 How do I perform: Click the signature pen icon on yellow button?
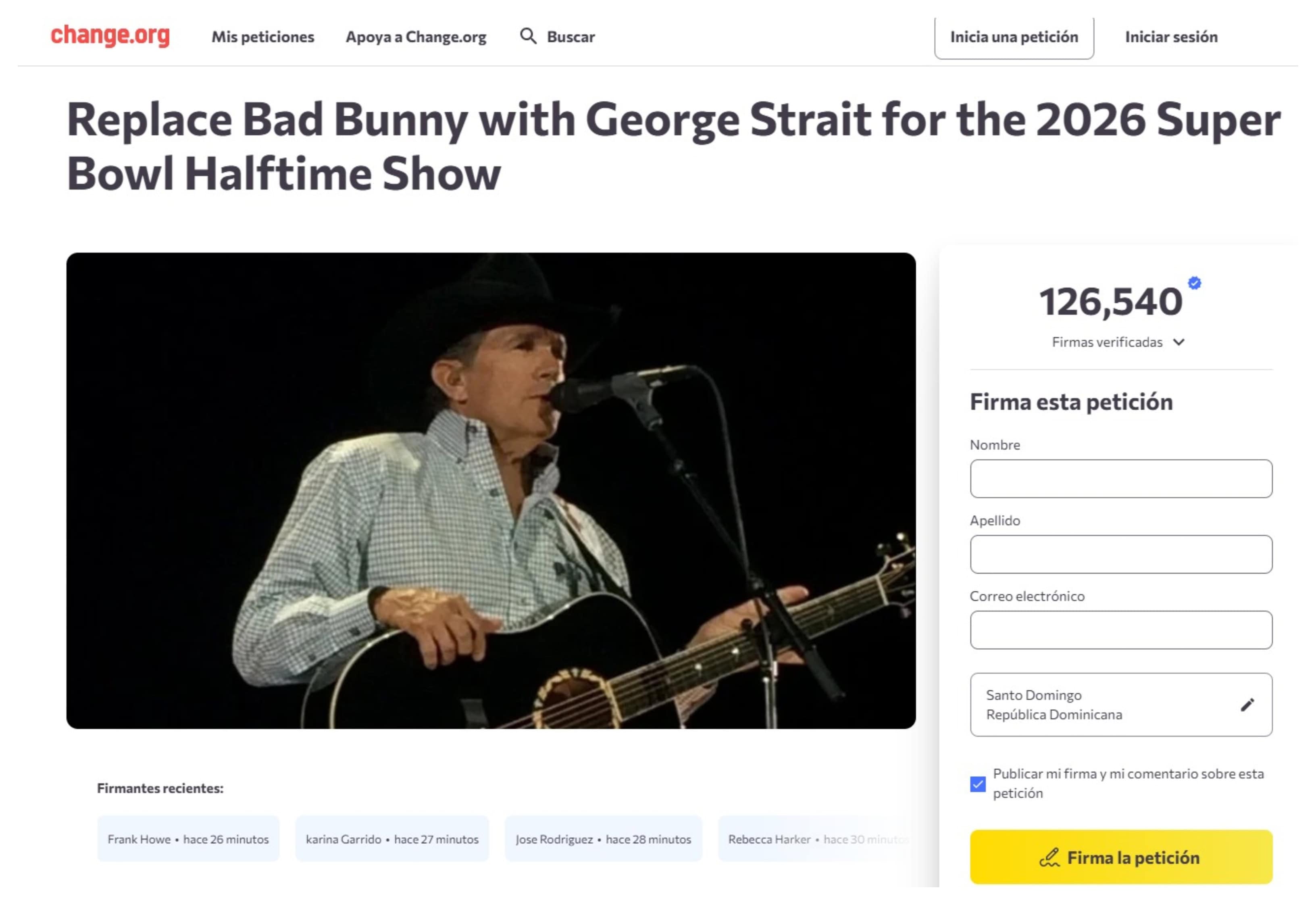[x=1049, y=858]
